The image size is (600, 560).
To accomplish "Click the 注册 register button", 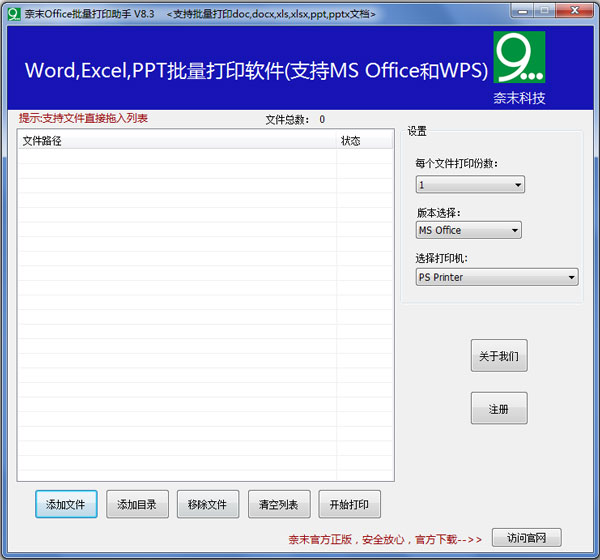I will pyautogui.click(x=499, y=408).
